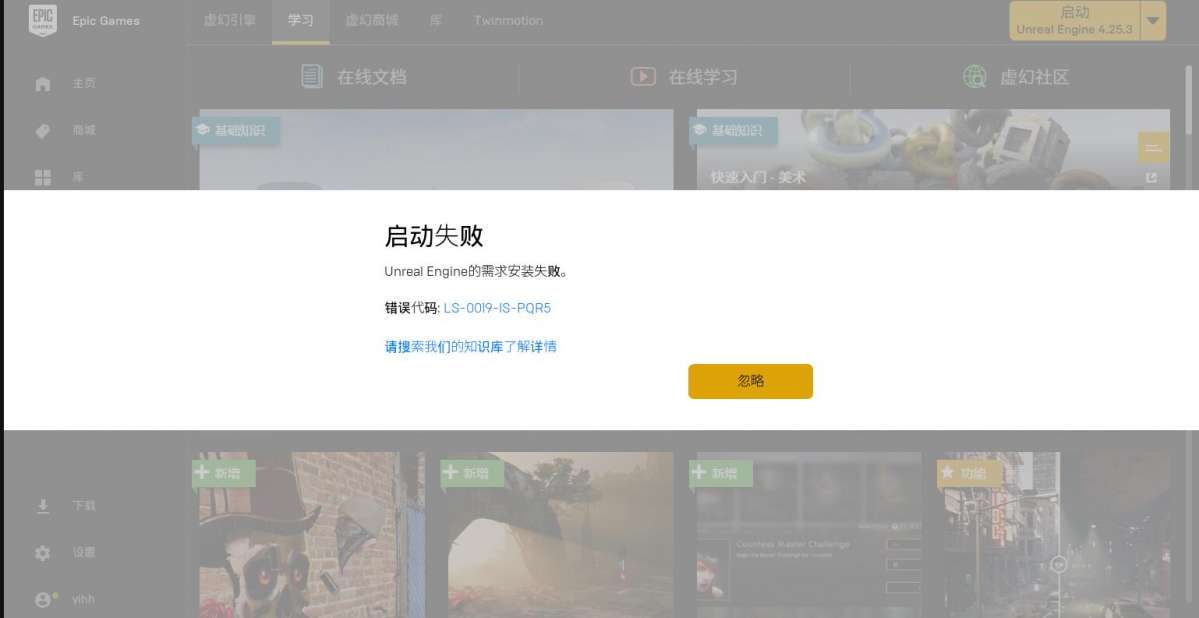Open the Countless Avatar Challenge thumbnail

pos(809,535)
